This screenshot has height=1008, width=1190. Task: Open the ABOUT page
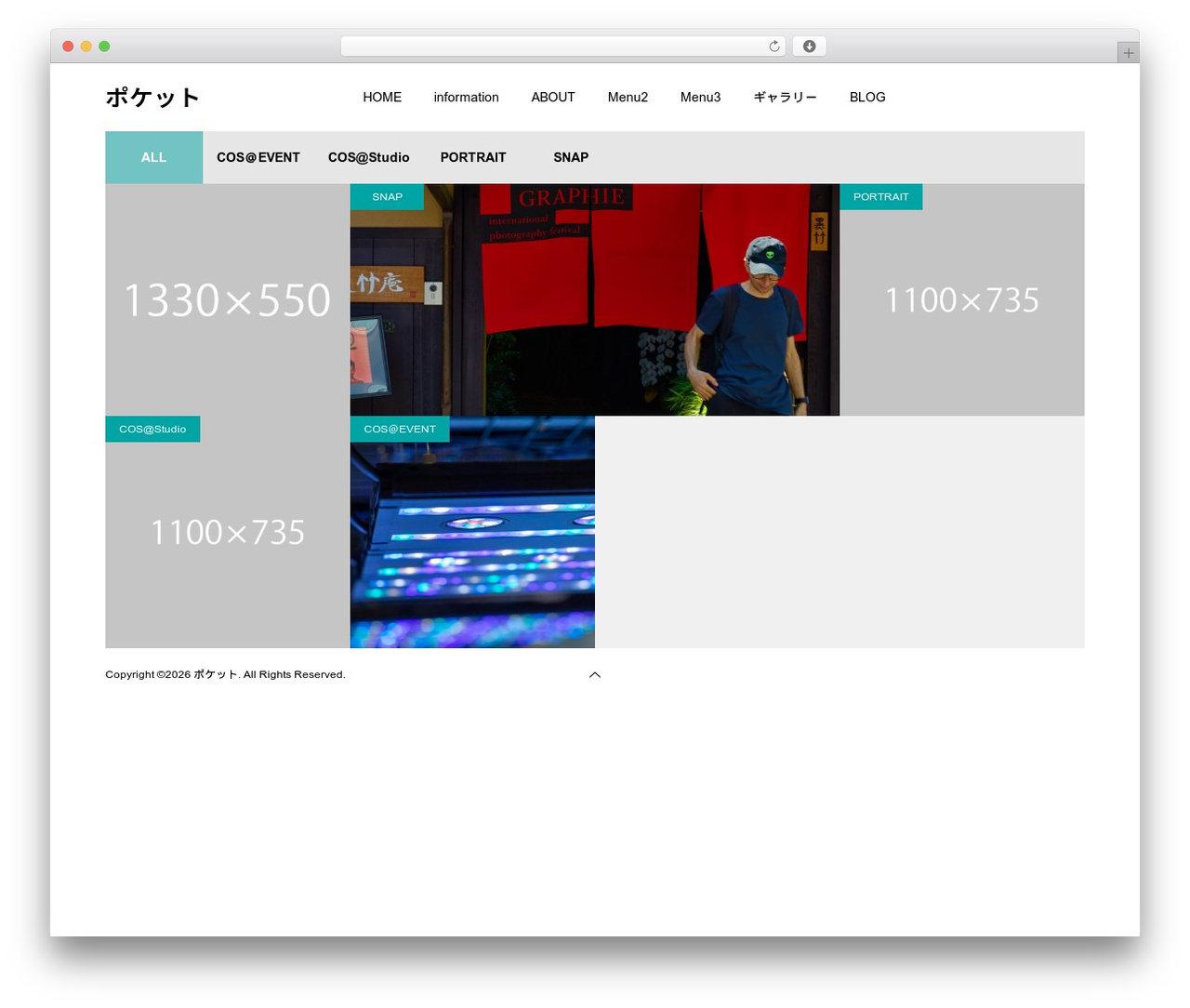(x=553, y=98)
